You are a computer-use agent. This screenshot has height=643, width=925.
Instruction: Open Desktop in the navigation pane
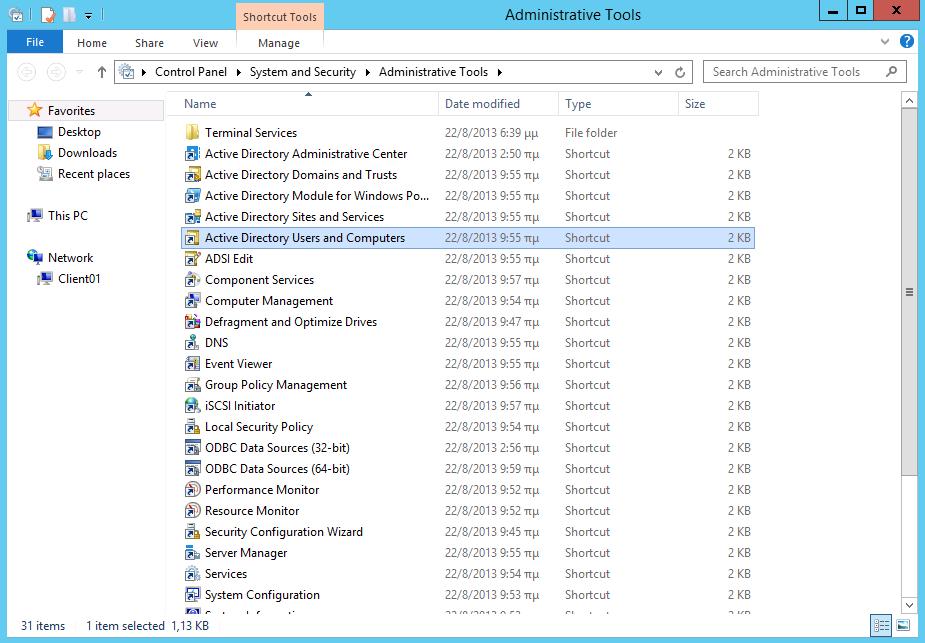tap(79, 132)
